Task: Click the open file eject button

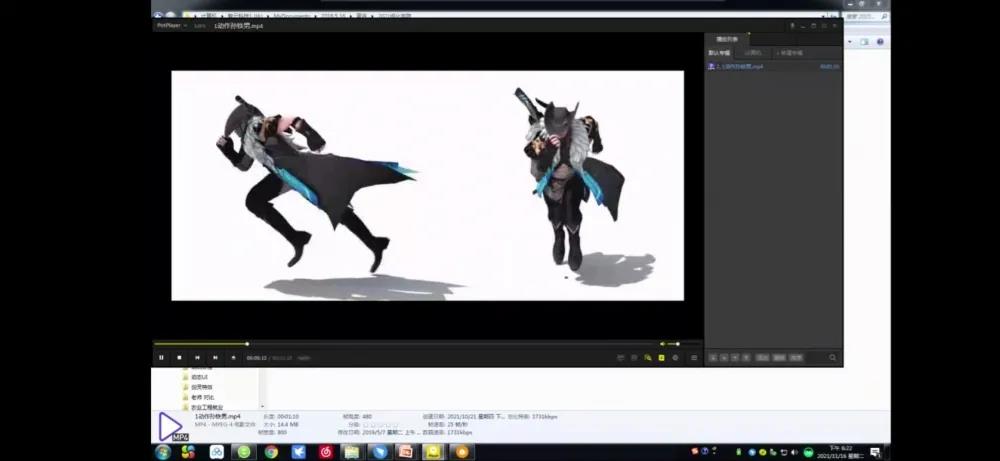Action: [233, 357]
